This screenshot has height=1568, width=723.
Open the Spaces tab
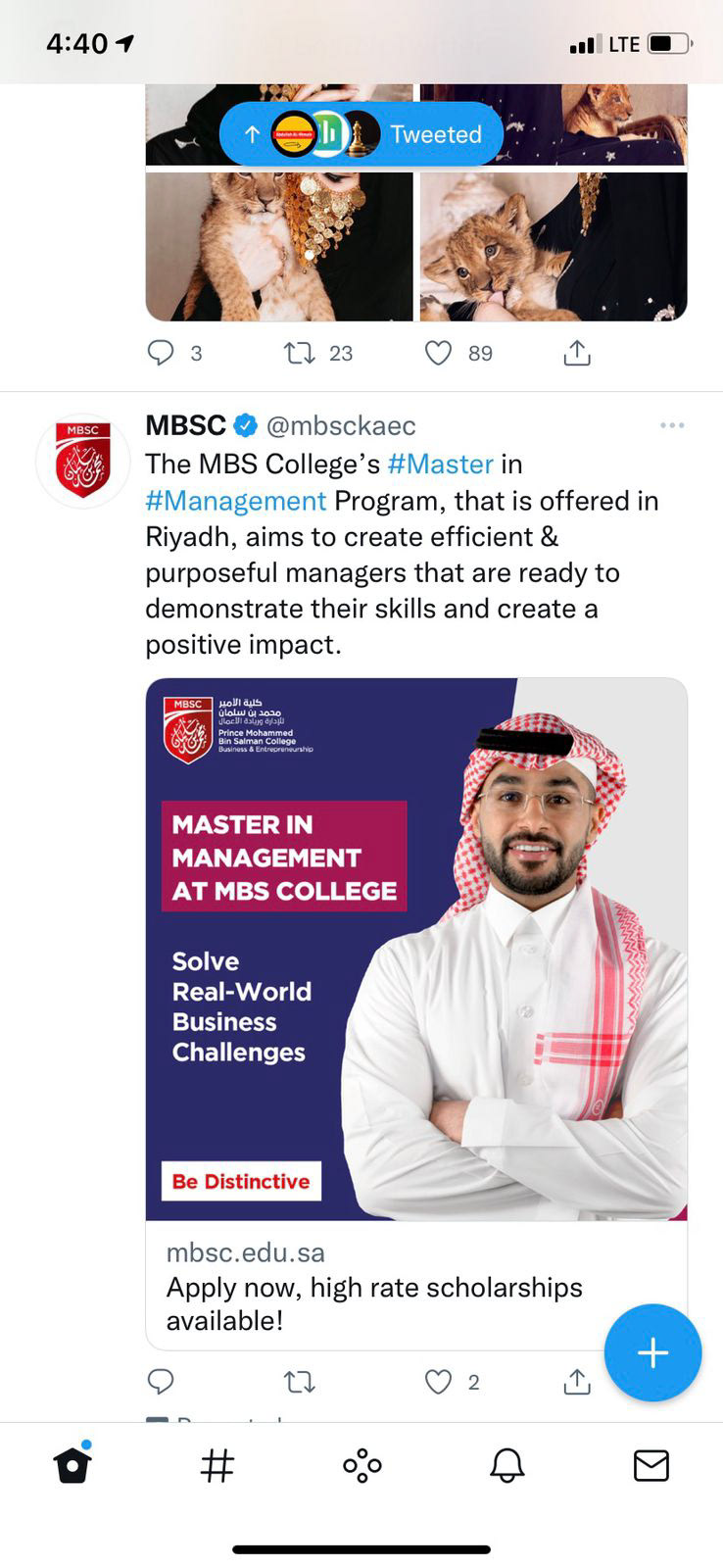362,1466
